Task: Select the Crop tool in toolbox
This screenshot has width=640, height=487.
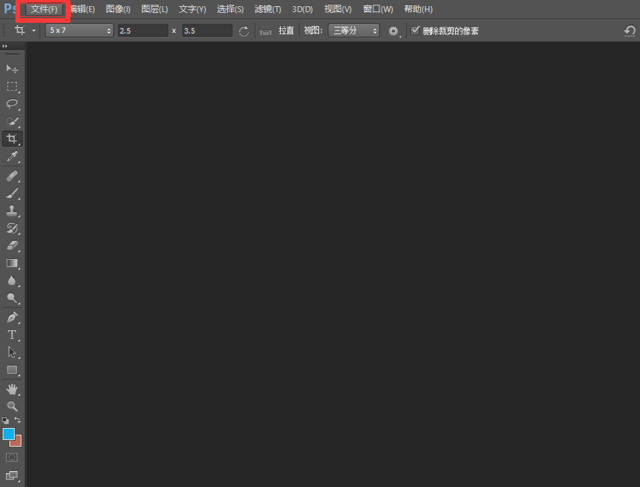Action: pos(12,139)
